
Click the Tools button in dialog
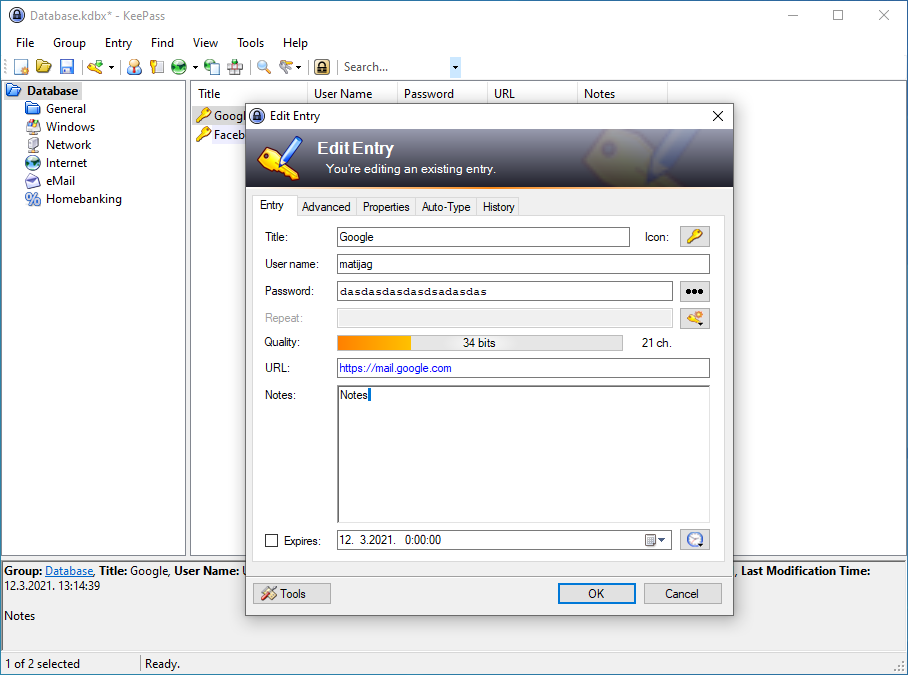(292, 593)
